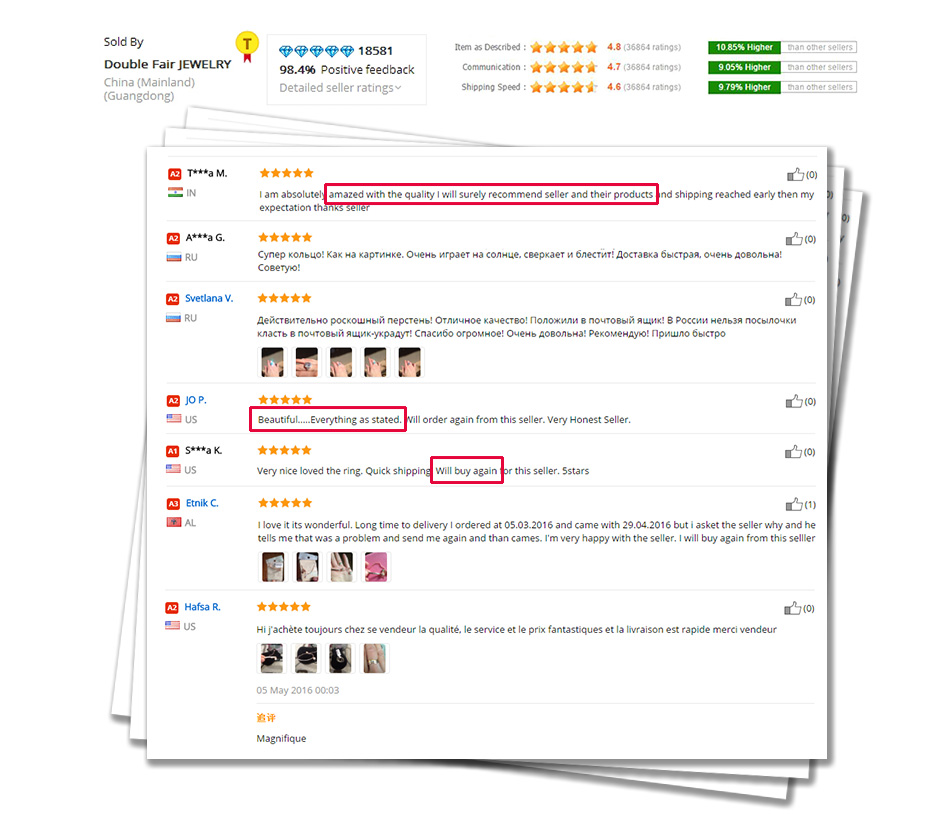Expand Detailed seller ratings dropdown
The width and height of the screenshot is (950, 814).
point(340,88)
